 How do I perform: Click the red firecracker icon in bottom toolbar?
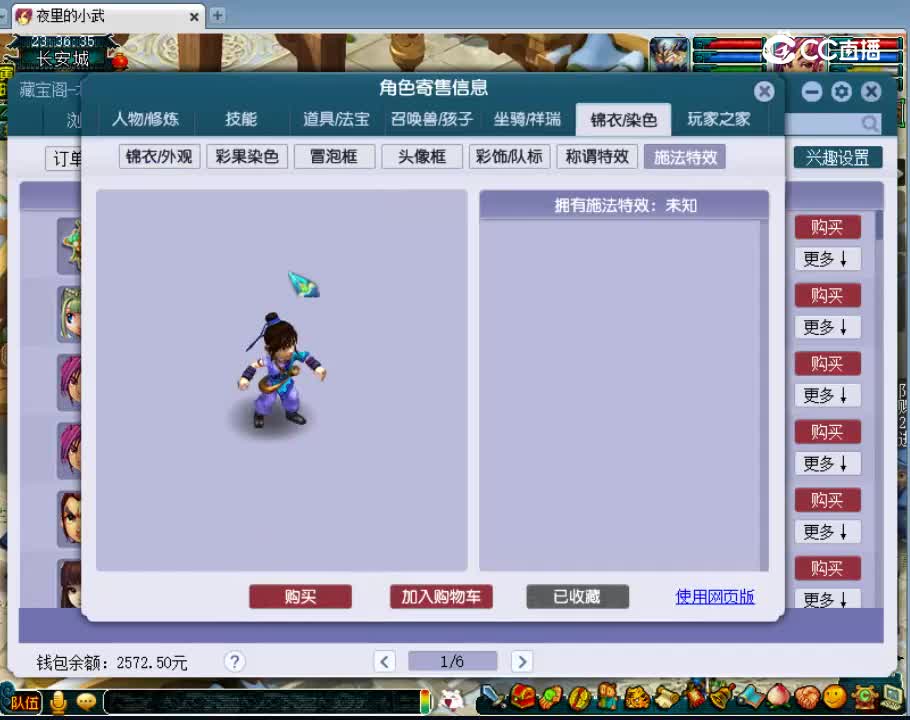click(694, 696)
